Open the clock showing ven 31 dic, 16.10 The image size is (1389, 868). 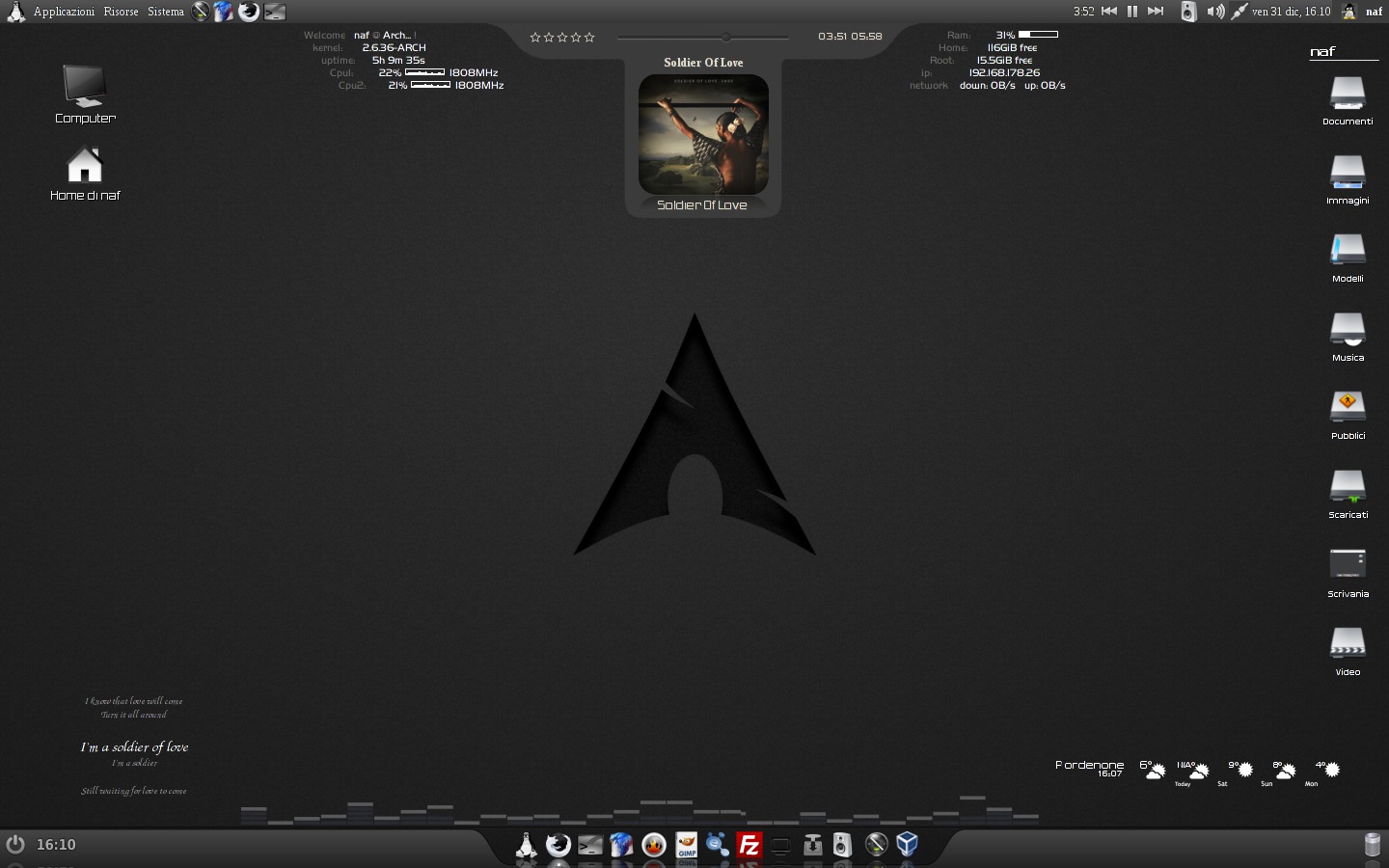click(x=1291, y=12)
